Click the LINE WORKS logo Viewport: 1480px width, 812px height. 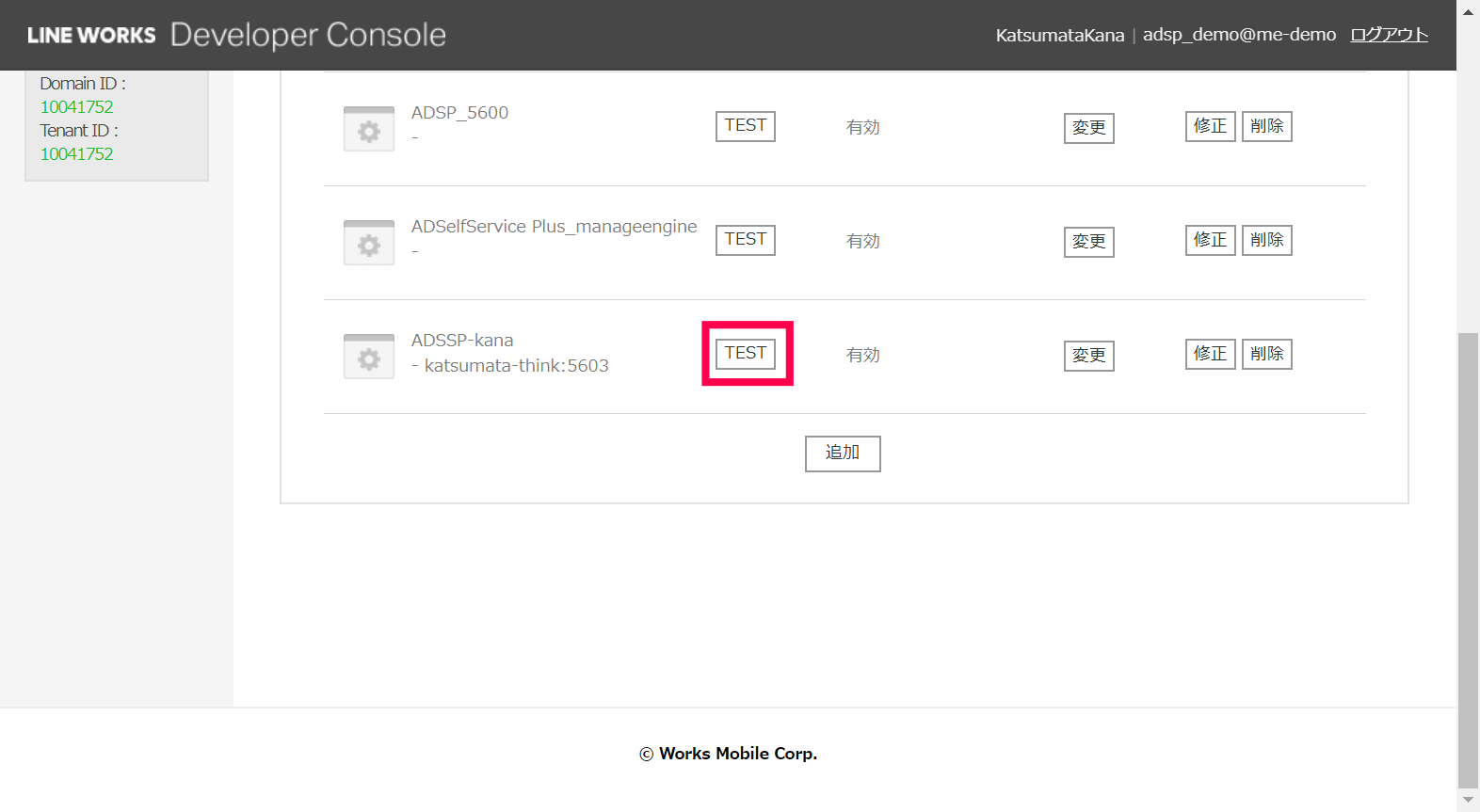91,35
